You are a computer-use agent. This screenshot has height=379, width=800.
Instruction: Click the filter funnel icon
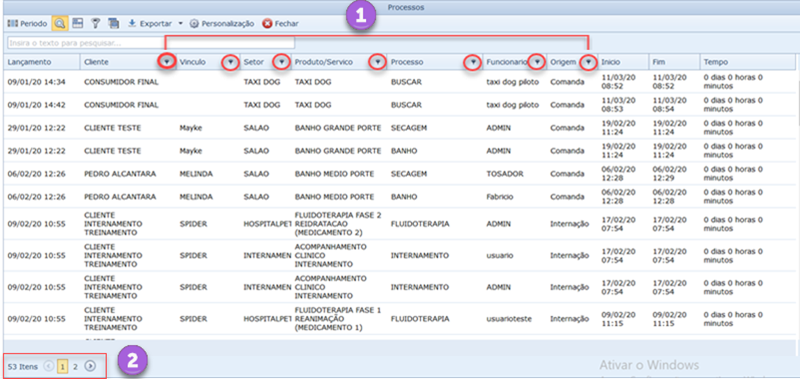[95, 23]
